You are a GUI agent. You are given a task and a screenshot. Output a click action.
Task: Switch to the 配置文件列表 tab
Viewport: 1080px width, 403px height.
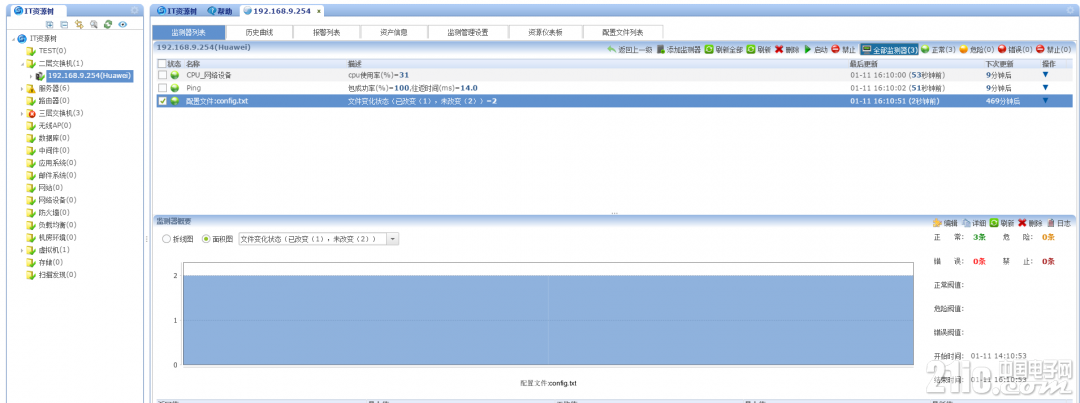623,32
